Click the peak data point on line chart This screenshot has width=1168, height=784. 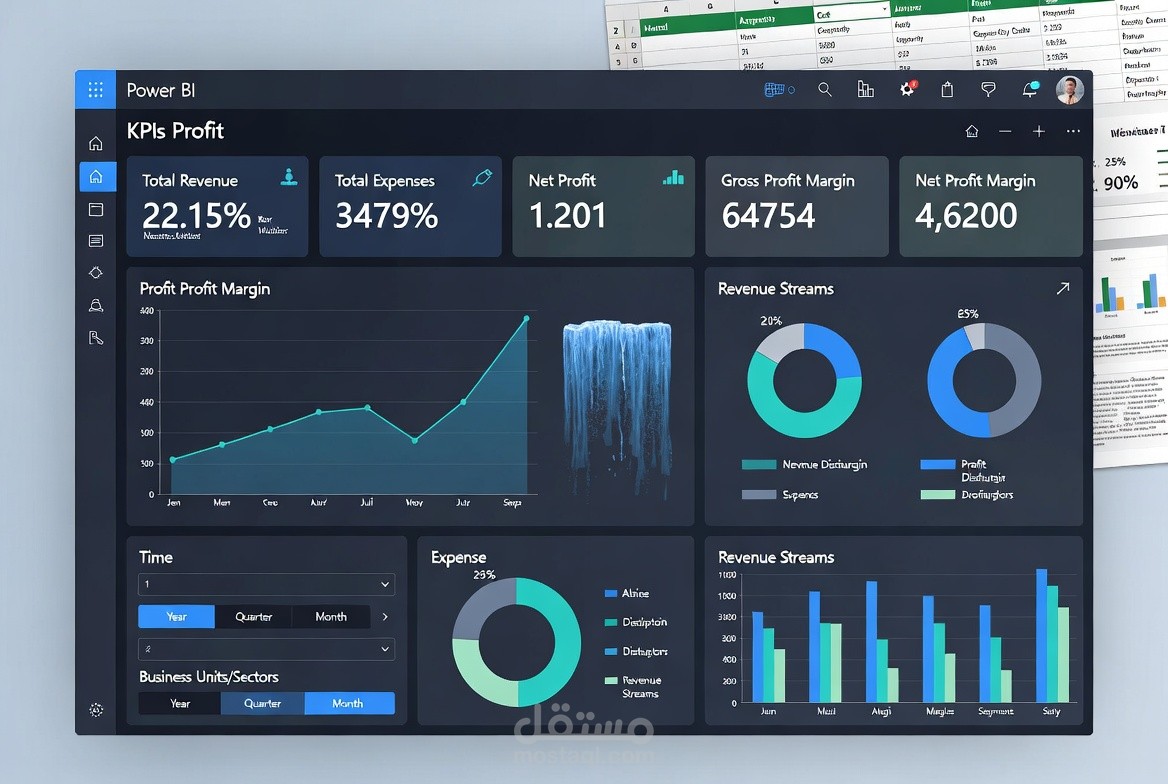pyautogui.click(x=527, y=318)
